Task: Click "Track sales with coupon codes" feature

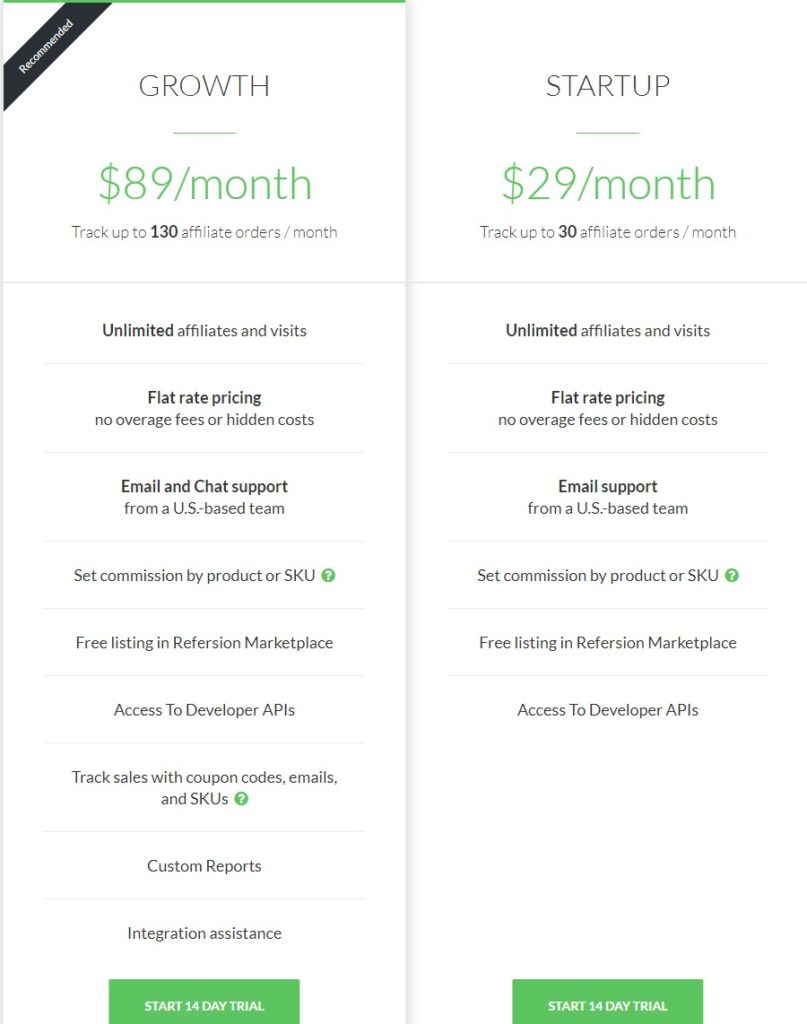Action: pyautogui.click(x=204, y=777)
